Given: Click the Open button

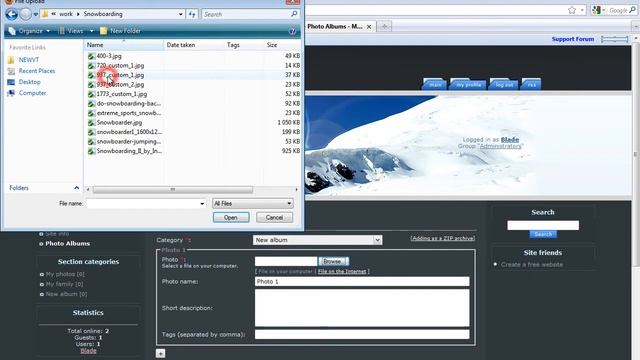Looking at the screenshot, I should coord(231,218).
